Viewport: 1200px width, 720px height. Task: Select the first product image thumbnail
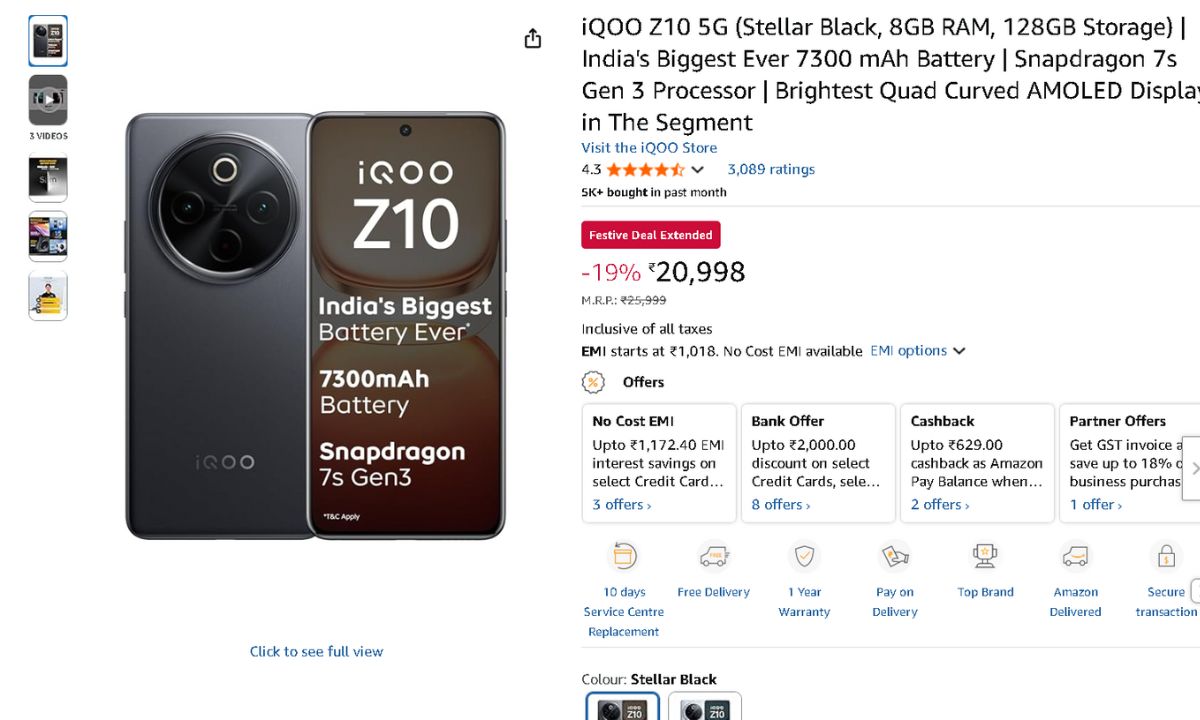pyautogui.click(x=48, y=41)
